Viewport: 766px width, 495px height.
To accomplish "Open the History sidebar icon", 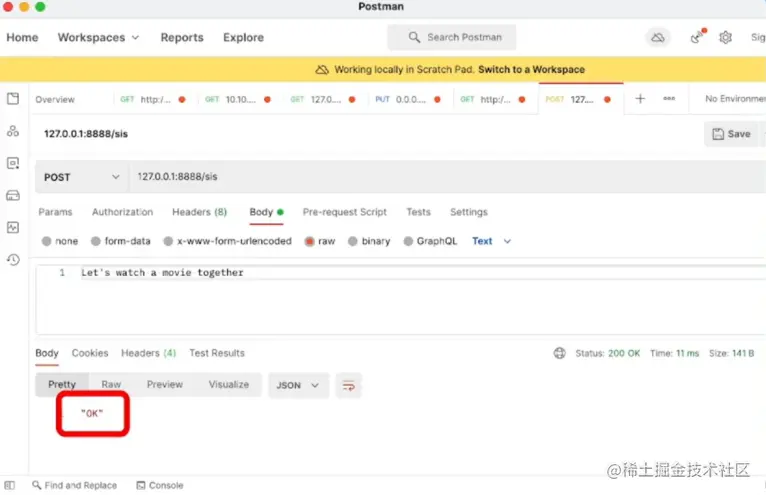I will [x=13, y=259].
